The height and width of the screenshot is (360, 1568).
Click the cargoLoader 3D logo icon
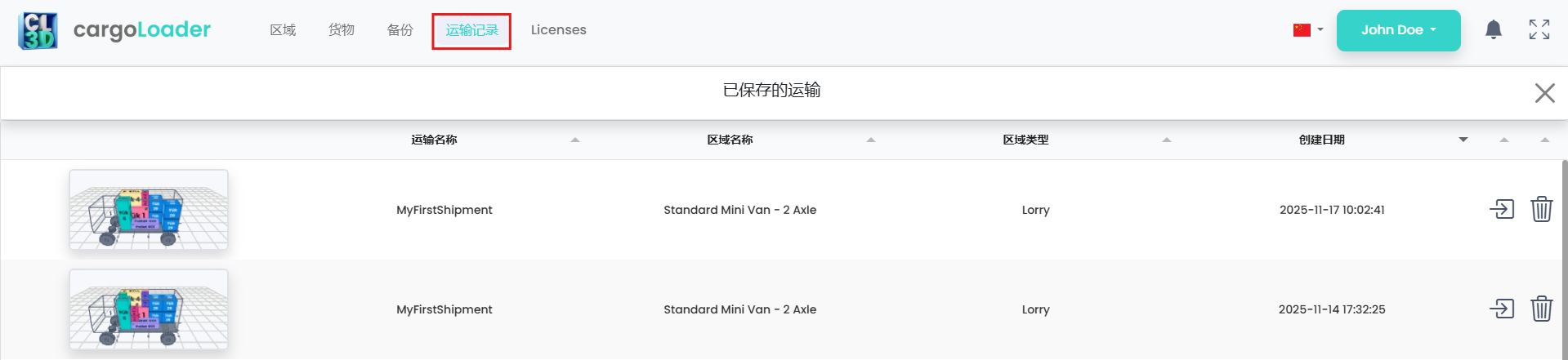click(x=38, y=31)
